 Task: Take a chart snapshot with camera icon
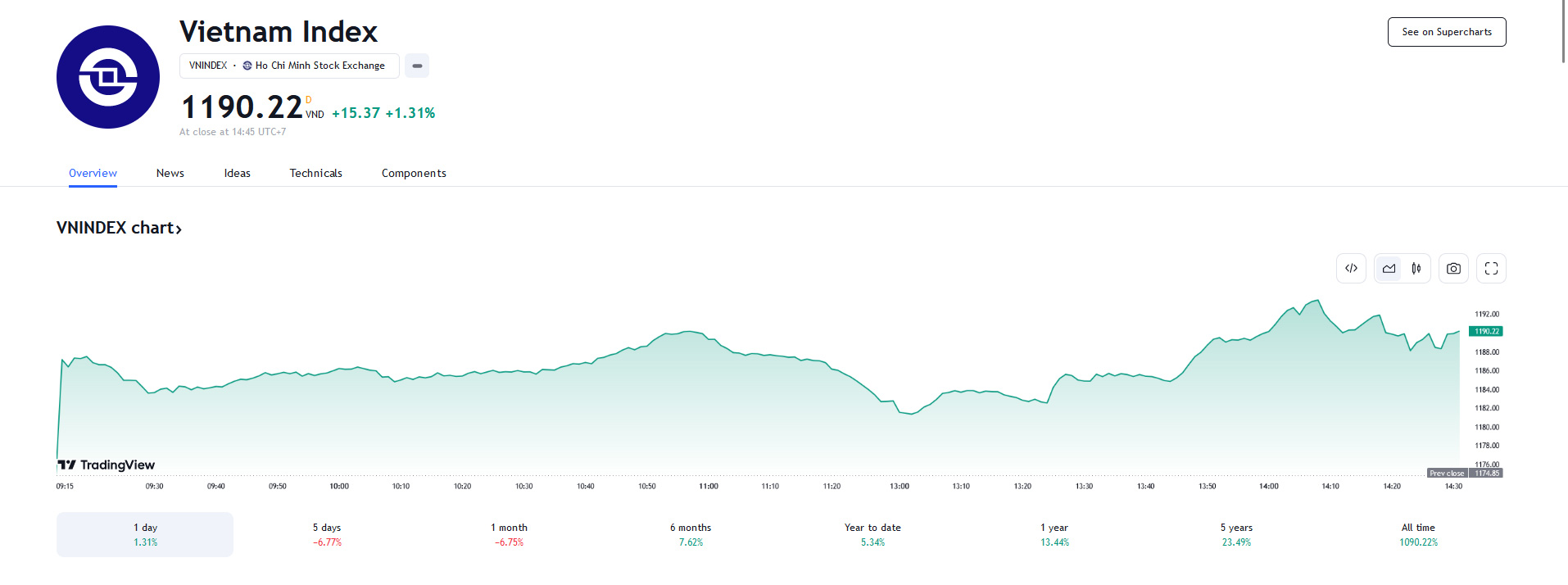coord(1453,269)
